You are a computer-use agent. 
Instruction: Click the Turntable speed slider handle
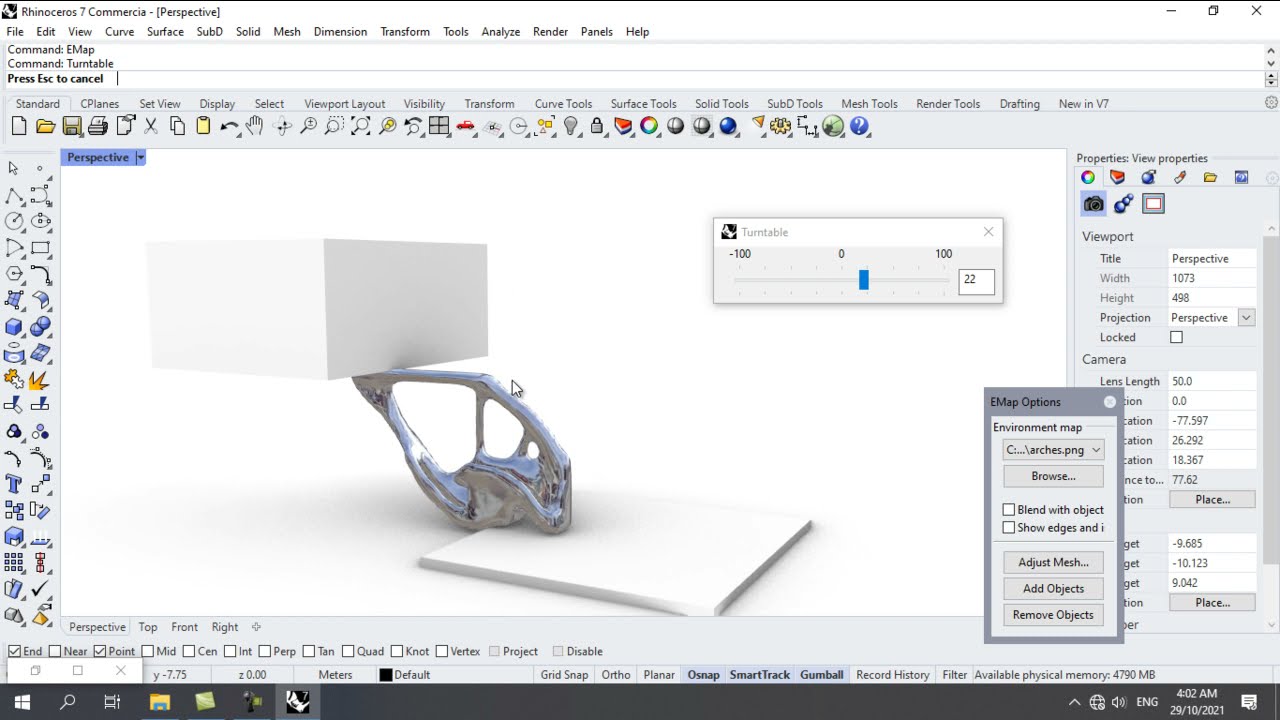[x=864, y=280]
